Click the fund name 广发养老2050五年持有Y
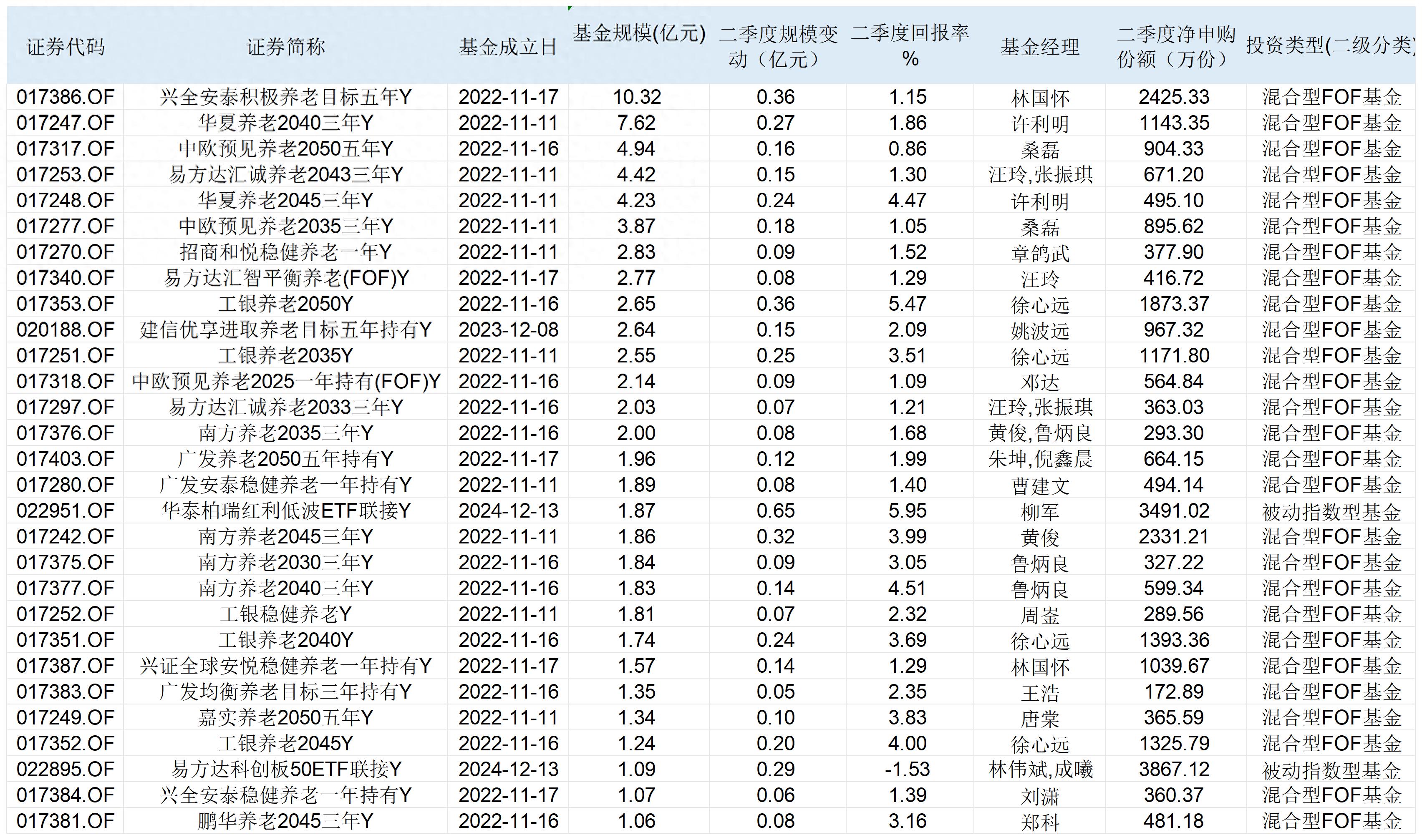Image resolution: width=1422 pixels, height=840 pixels. tap(286, 459)
